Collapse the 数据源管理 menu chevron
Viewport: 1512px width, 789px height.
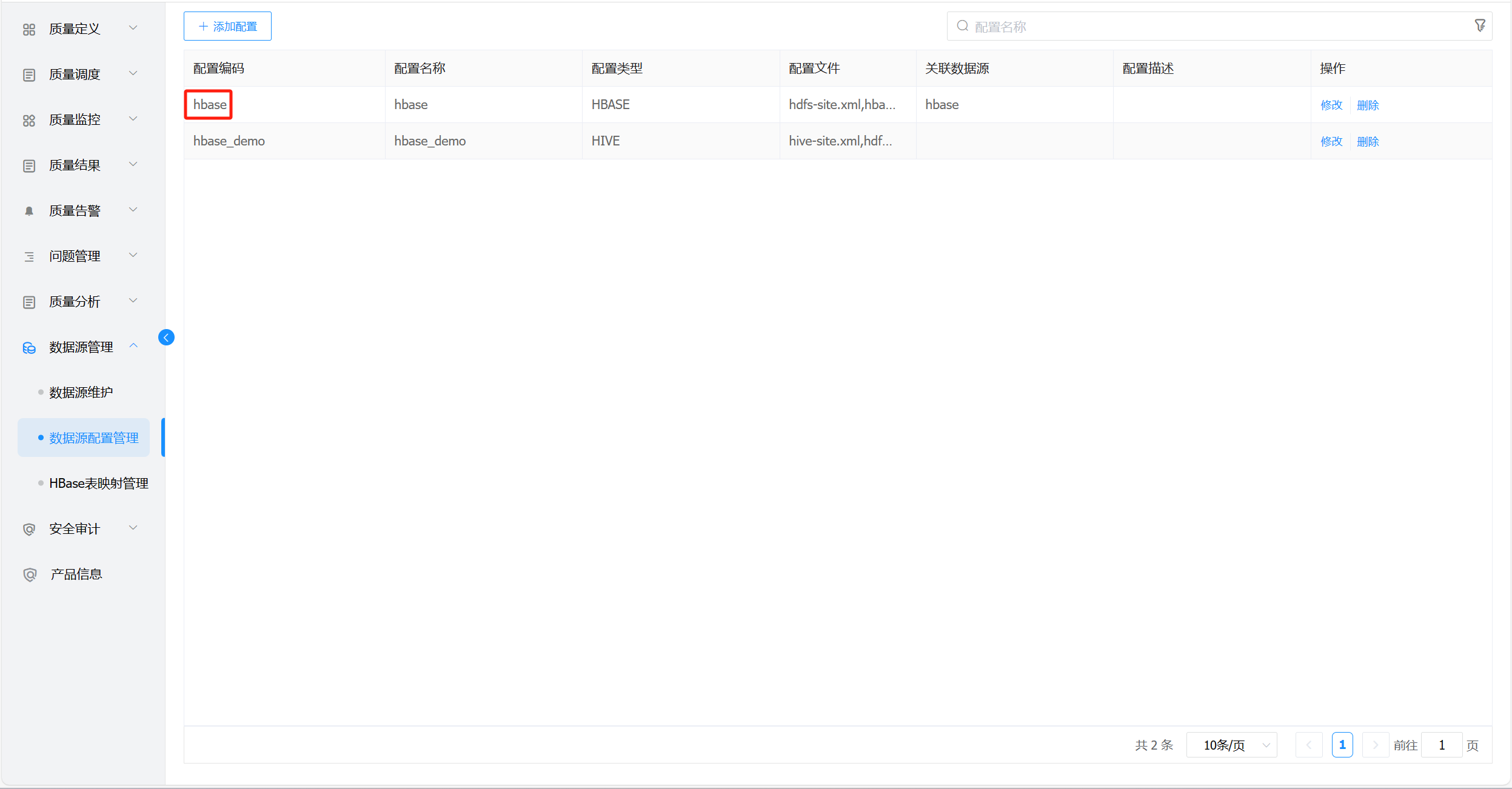pos(133,346)
